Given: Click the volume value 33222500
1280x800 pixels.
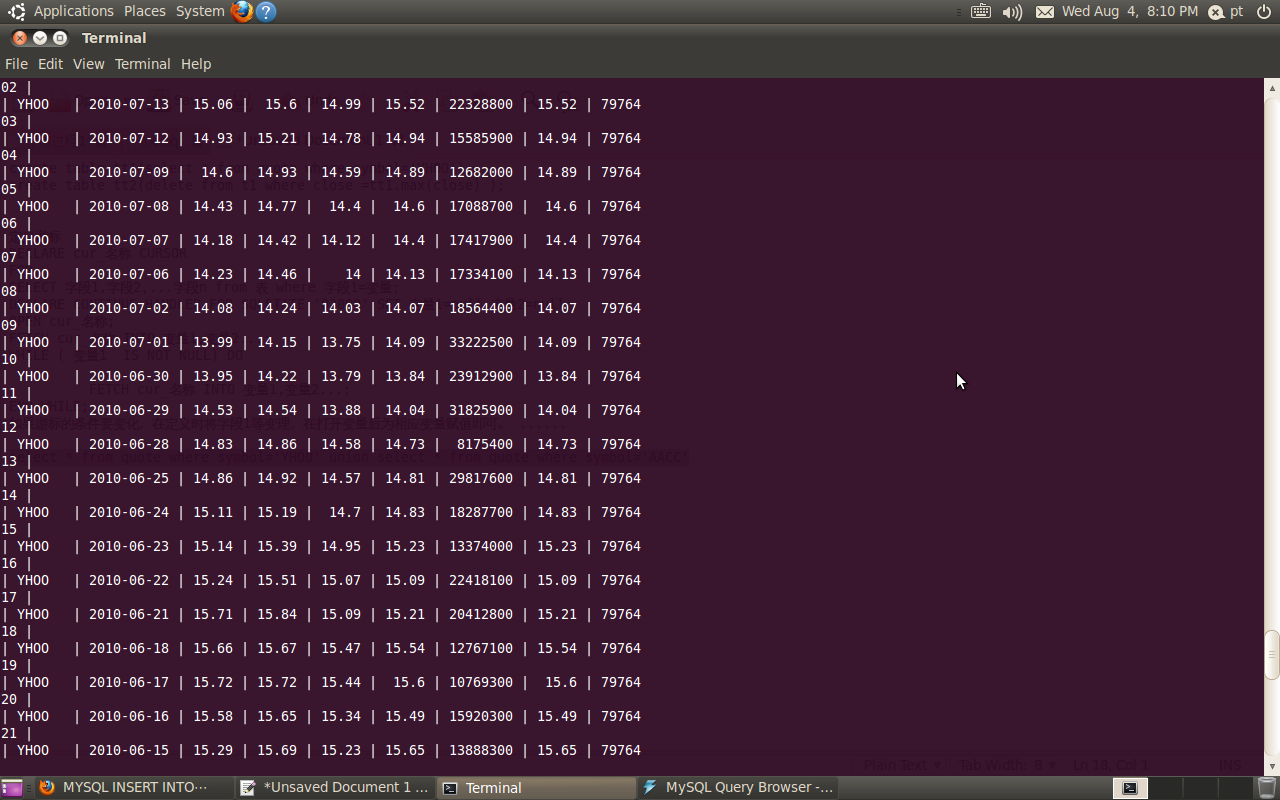Looking at the screenshot, I should click(x=481, y=342).
